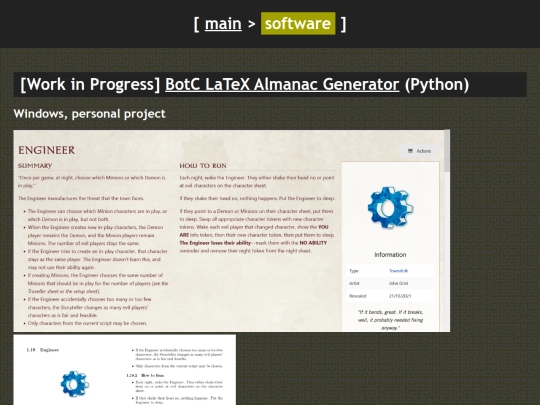This screenshot has height=405, width=540.
Task: Click the 'Windows, personal project' subtitle
Action: point(90,114)
